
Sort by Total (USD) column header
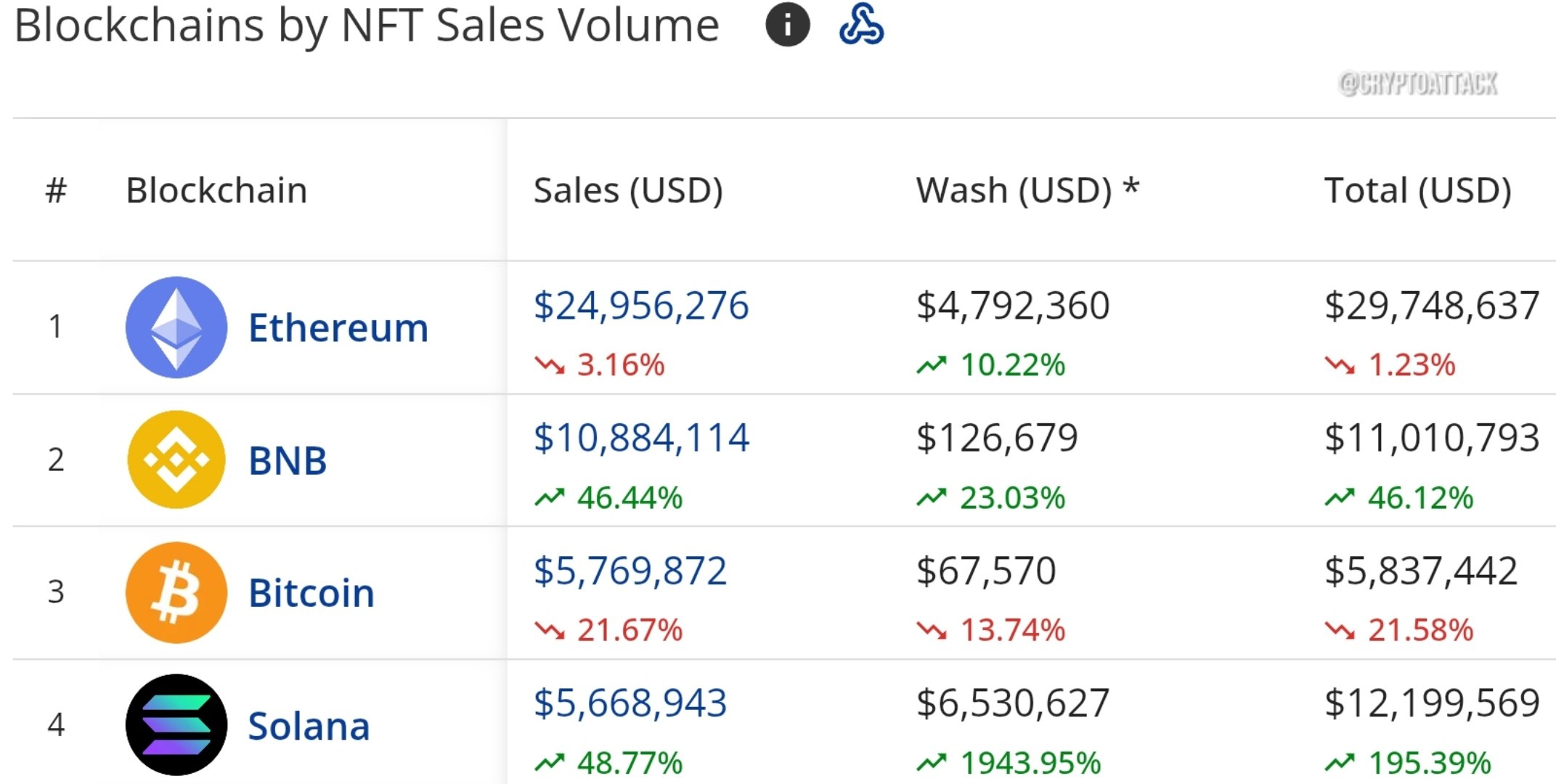point(1418,190)
